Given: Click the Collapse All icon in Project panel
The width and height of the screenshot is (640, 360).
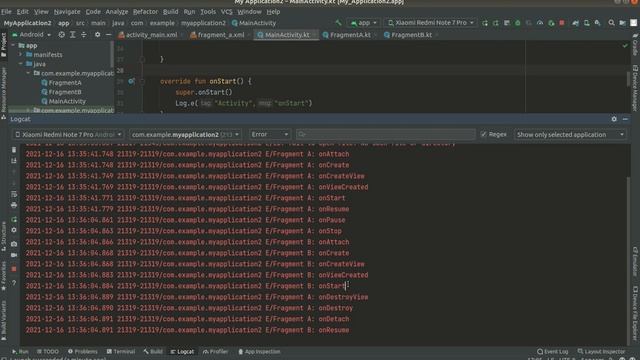Looking at the screenshot, I should [84, 35].
